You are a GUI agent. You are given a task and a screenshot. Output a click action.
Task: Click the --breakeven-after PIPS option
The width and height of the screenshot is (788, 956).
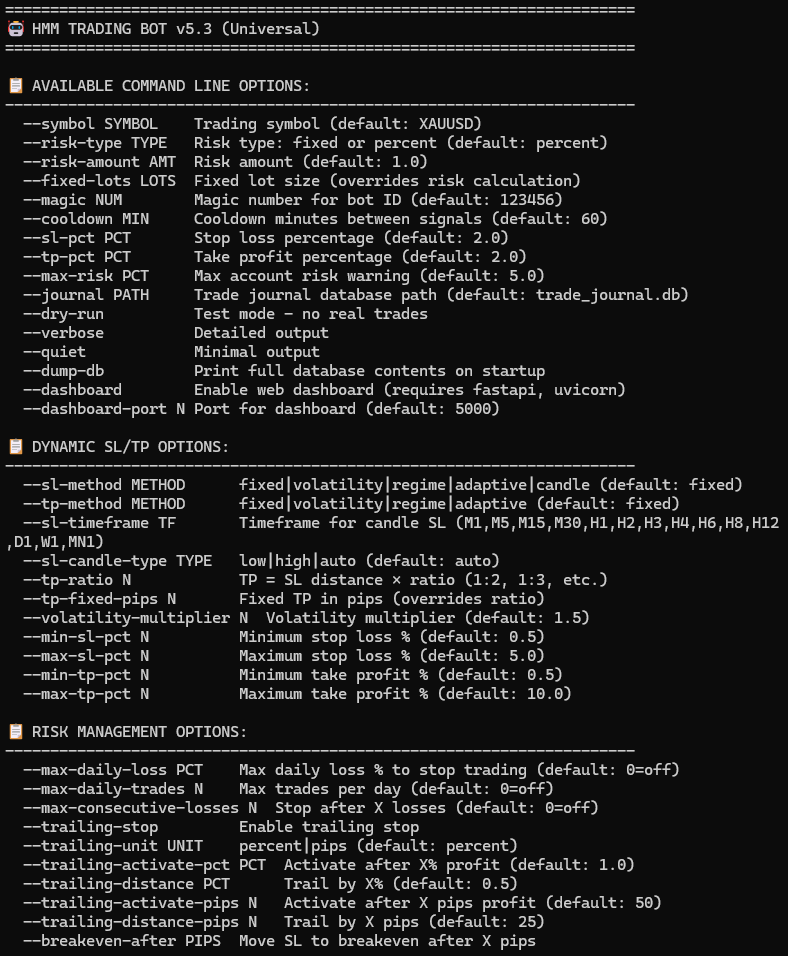click(123, 941)
